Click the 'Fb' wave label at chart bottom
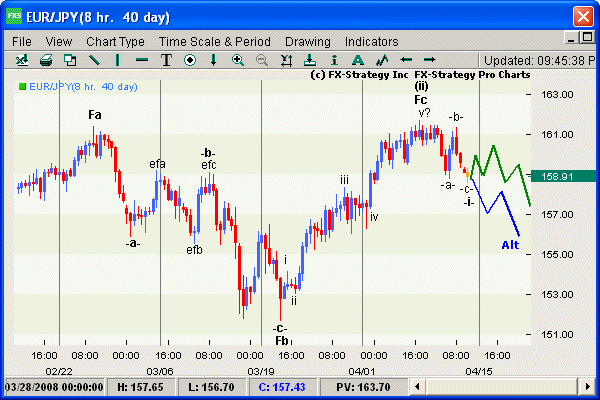600x400 pixels. (x=282, y=340)
